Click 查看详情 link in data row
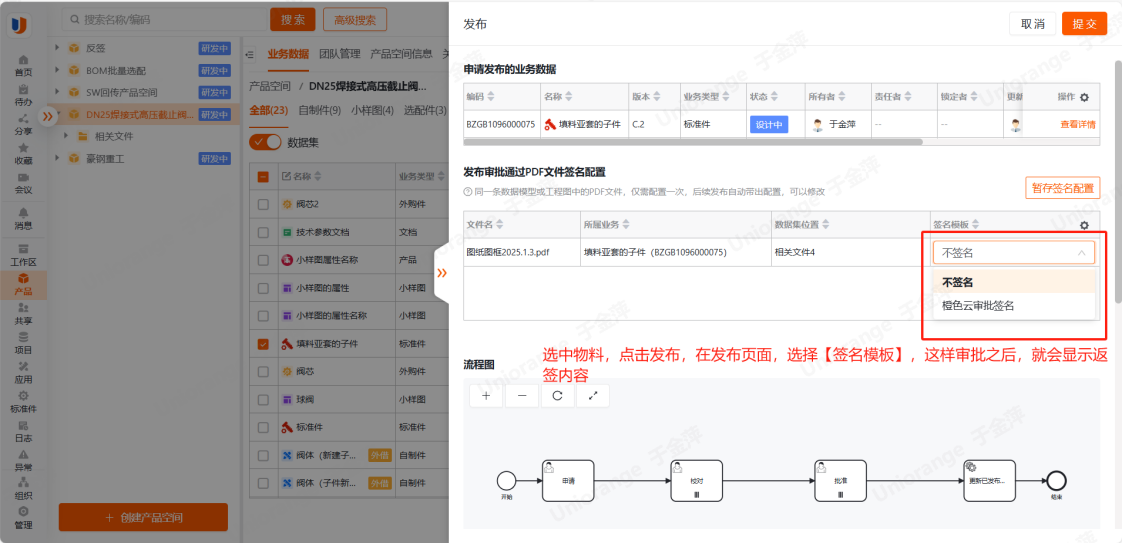 click(x=1077, y=125)
